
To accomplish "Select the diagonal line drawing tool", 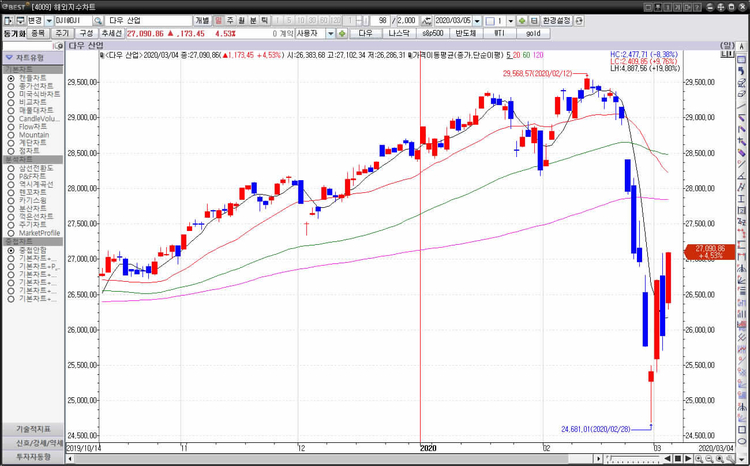I will [x=741, y=106].
